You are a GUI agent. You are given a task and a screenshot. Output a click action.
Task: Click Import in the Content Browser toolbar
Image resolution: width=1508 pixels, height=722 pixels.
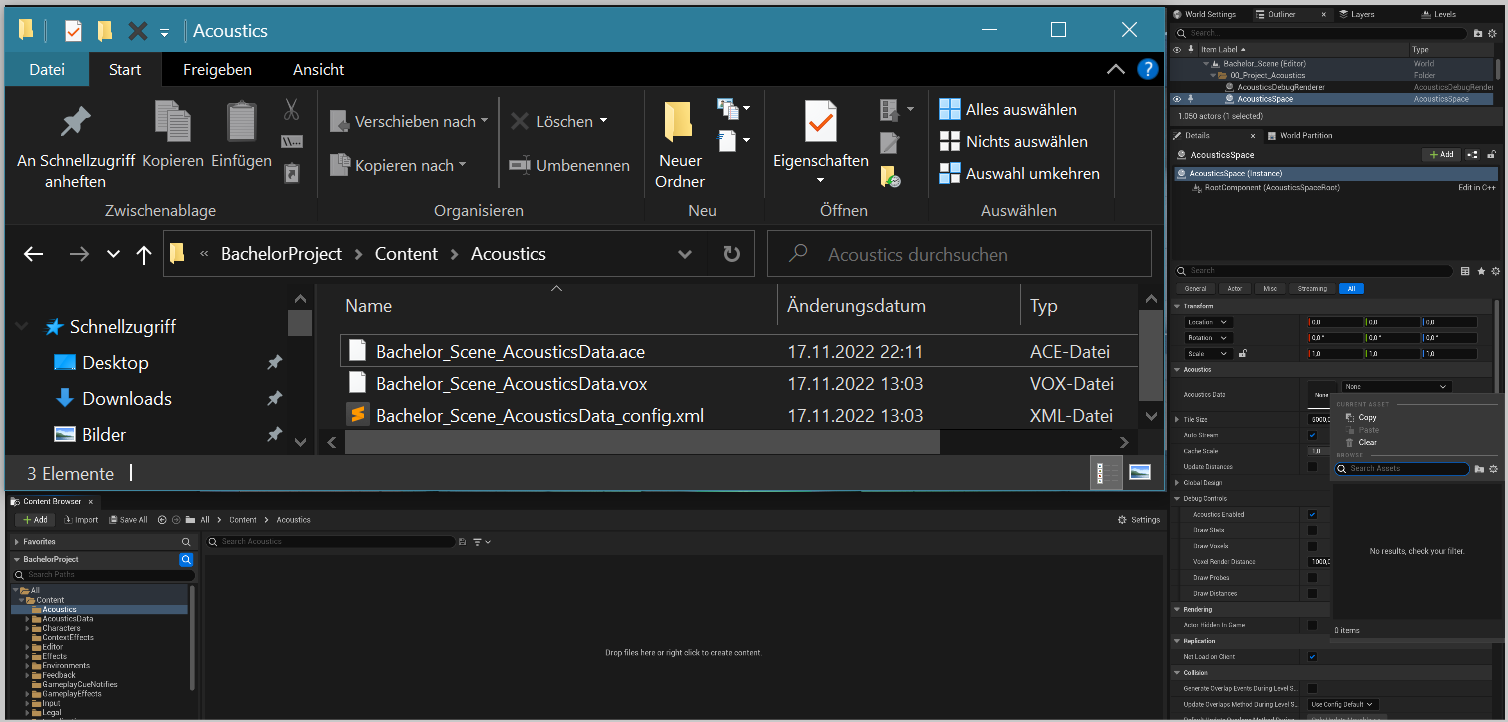(81, 519)
